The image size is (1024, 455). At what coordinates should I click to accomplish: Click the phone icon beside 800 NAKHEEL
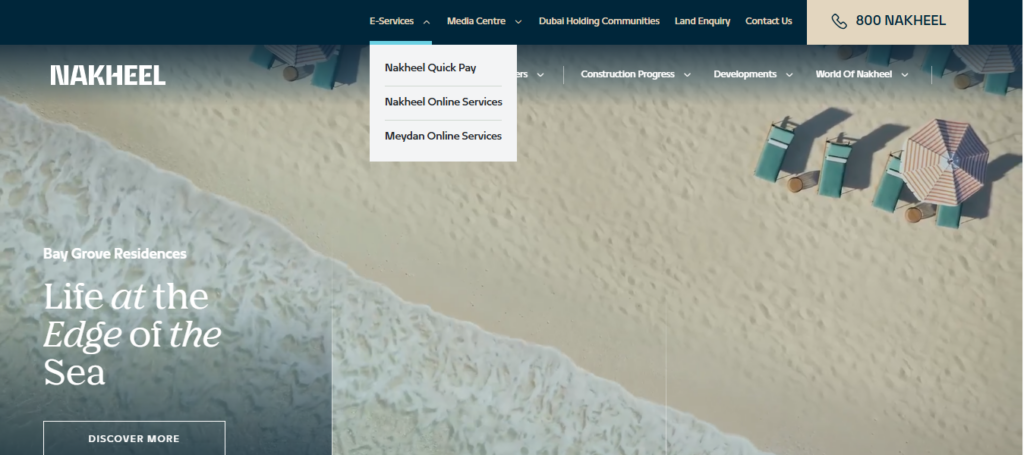839,22
